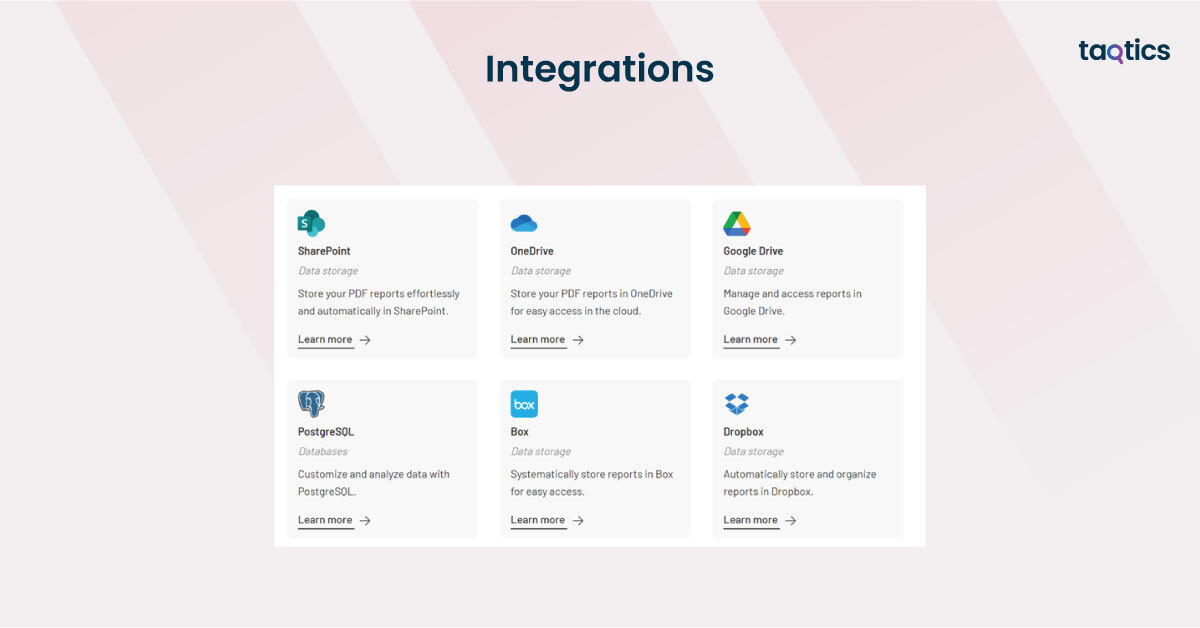Viewport: 1200px width, 628px height.
Task: Click the Google Drive triangle icon
Action: 737,224
